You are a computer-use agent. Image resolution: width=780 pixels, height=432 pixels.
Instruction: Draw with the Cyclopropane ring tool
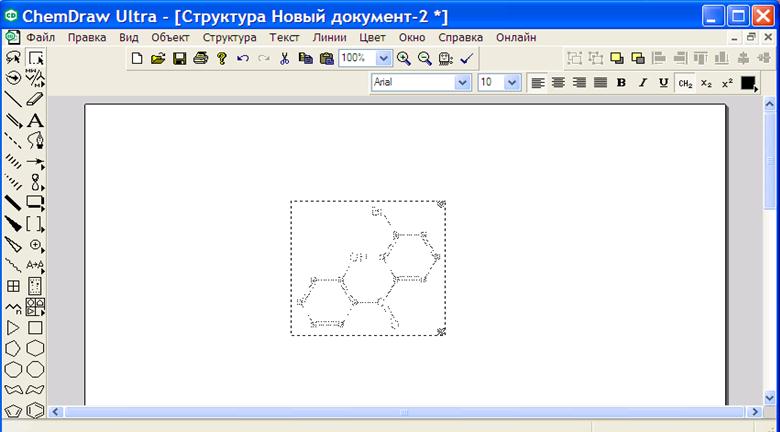point(13,328)
